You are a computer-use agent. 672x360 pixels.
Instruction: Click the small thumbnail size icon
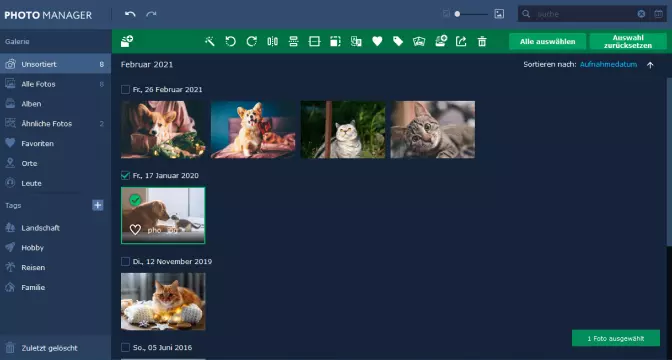[446, 14]
